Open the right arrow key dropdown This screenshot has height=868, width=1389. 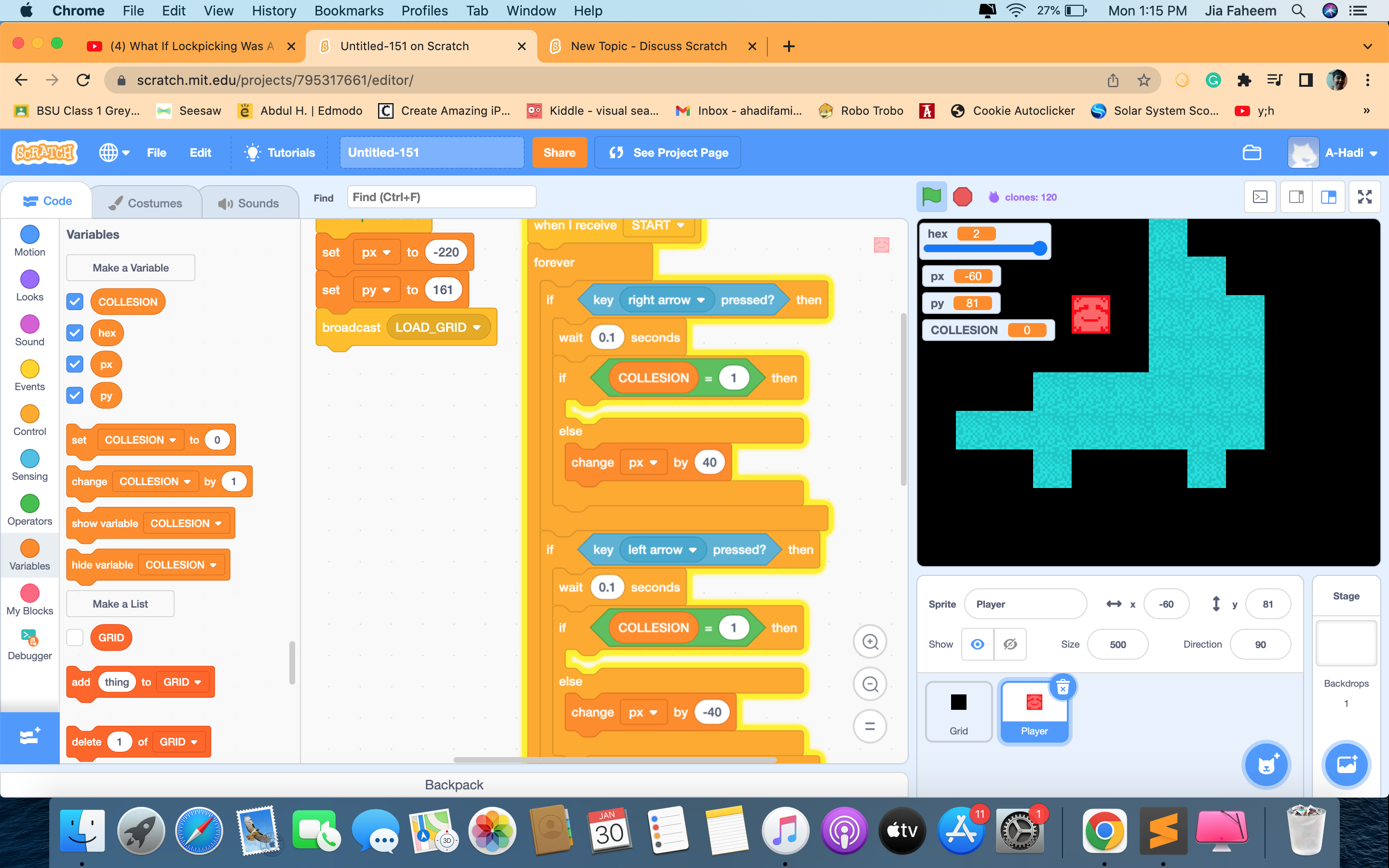[700, 299]
